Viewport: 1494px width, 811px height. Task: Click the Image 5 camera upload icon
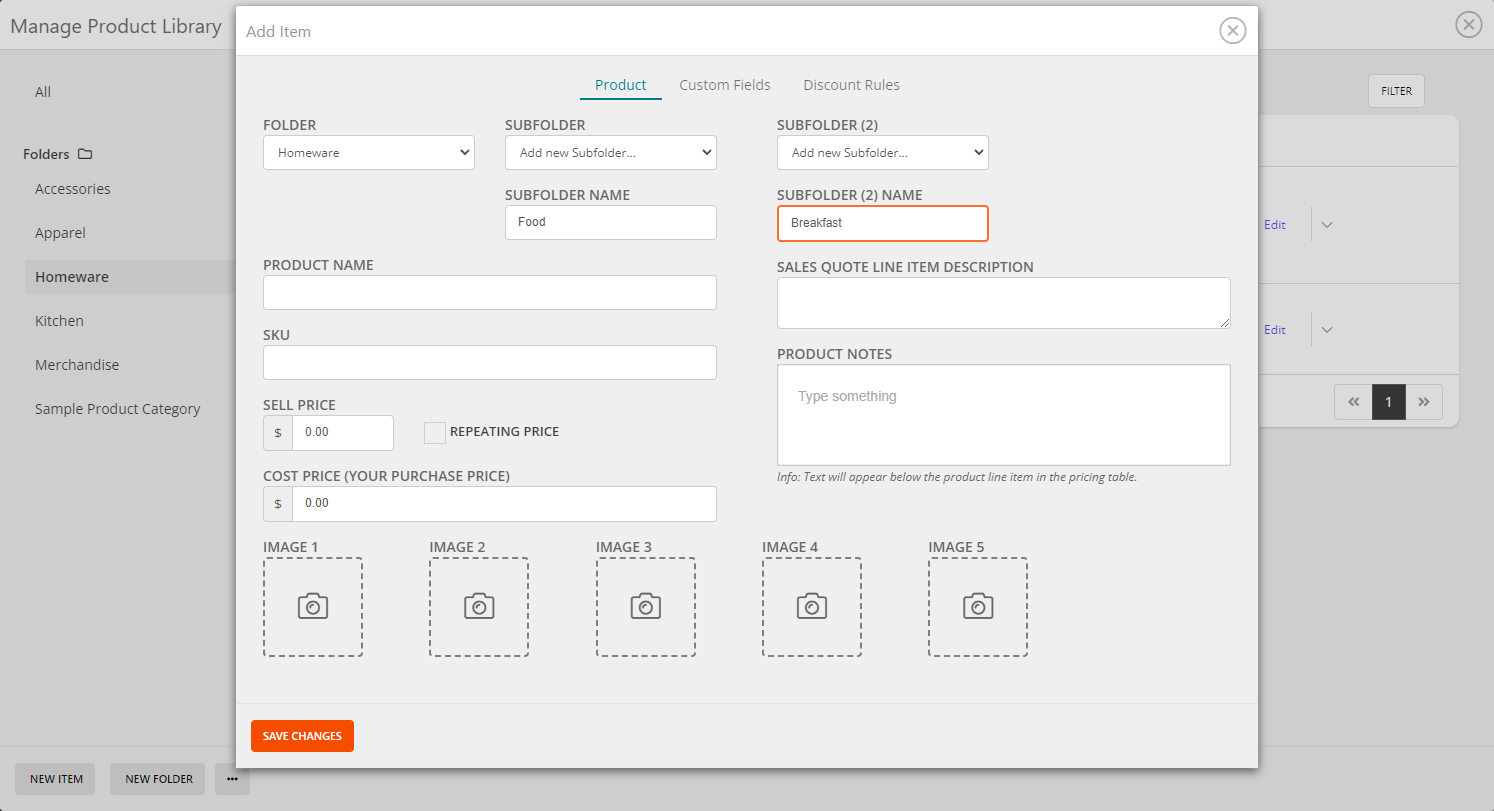coord(978,606)
